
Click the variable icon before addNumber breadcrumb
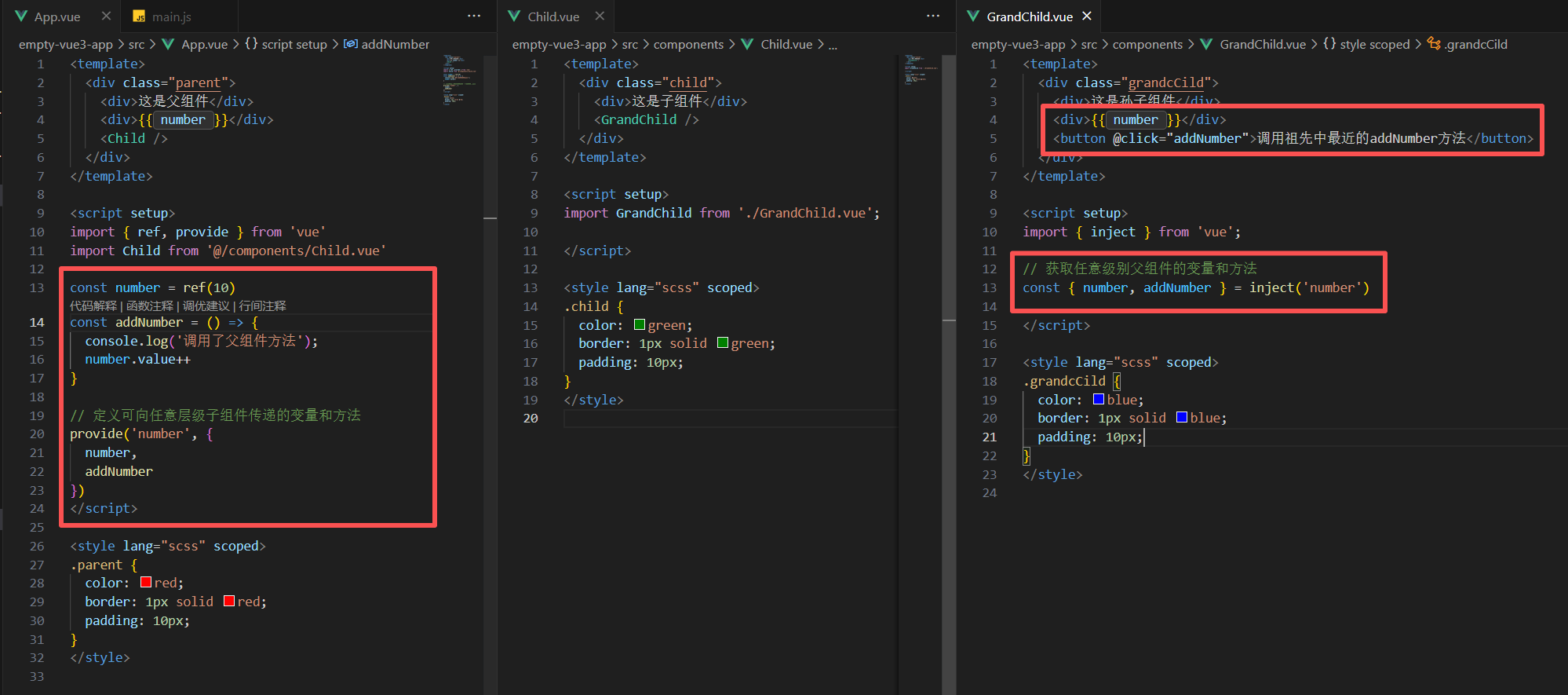click(351, 44)
